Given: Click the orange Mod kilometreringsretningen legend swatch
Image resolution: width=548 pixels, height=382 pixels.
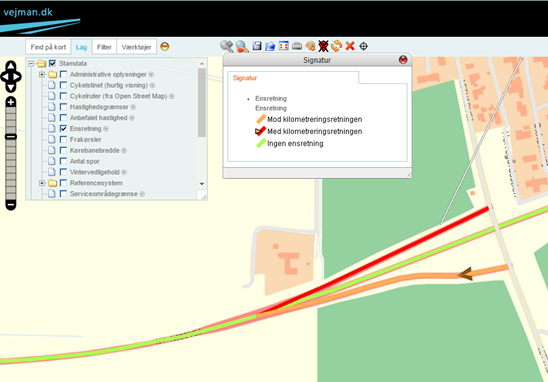Looking at the screenshot, I should click(x=261, y=119).
